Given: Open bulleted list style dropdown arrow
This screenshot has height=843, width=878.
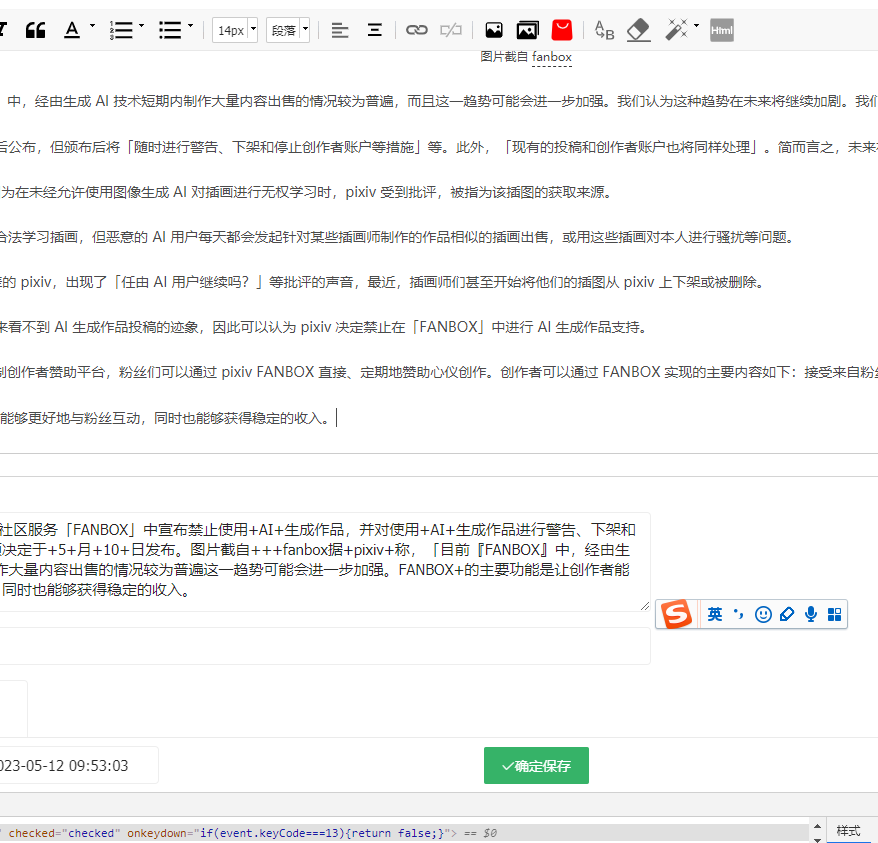Looking at the screenshot, I should click(190, 26).
